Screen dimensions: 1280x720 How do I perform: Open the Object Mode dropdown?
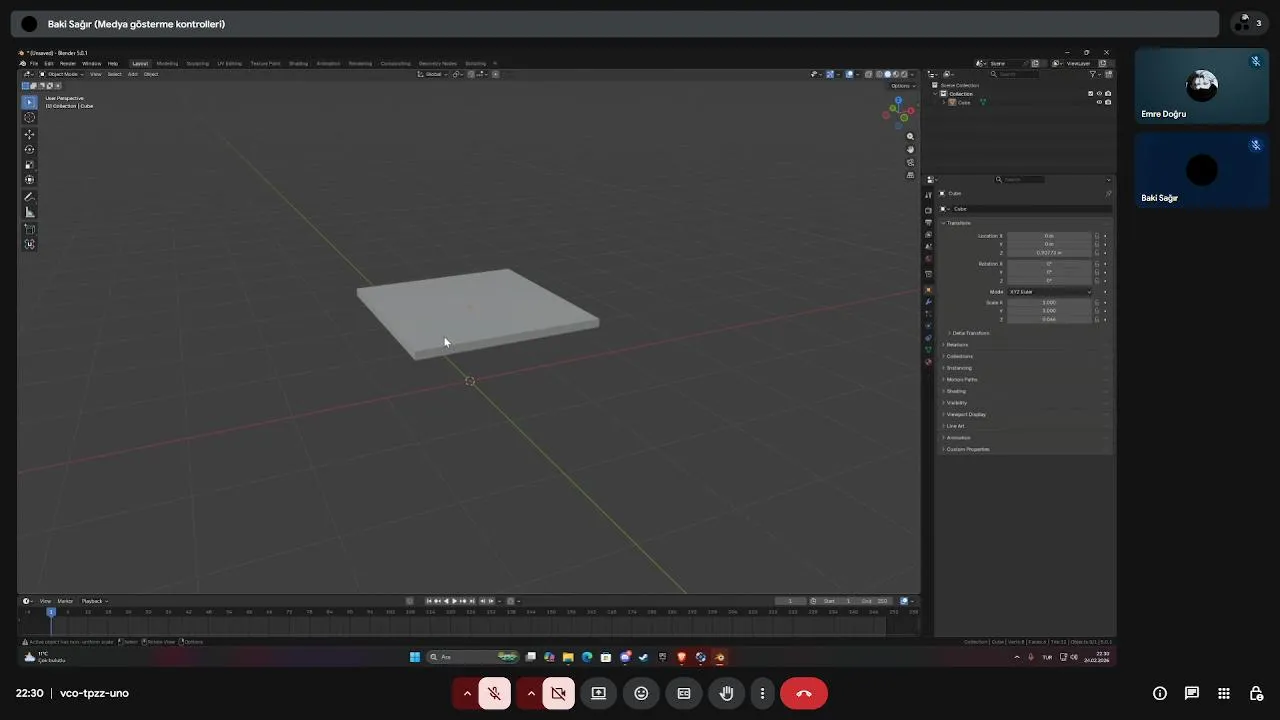click(x=63, y=74)
